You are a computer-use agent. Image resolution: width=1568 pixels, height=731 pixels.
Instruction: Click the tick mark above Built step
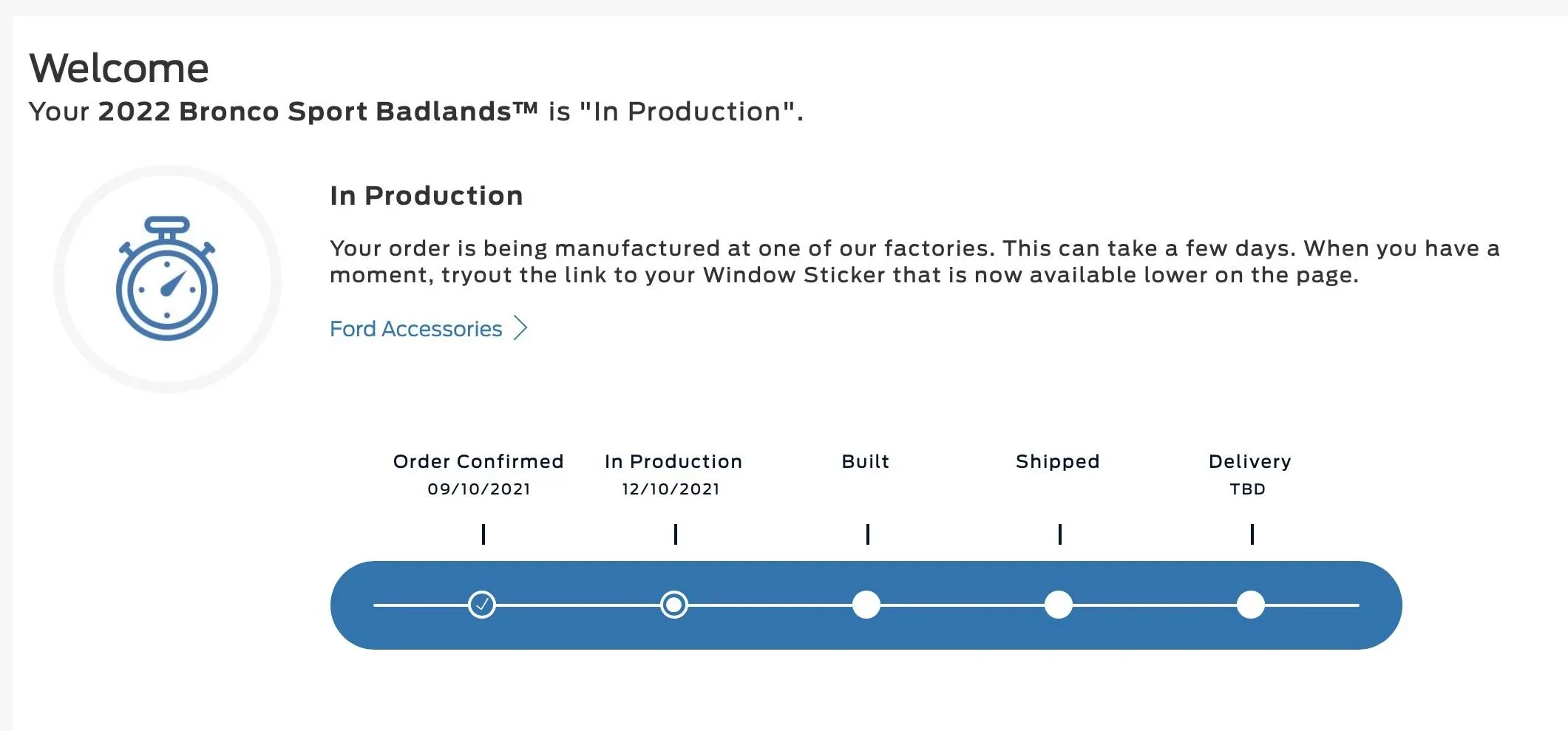[868, 534]
